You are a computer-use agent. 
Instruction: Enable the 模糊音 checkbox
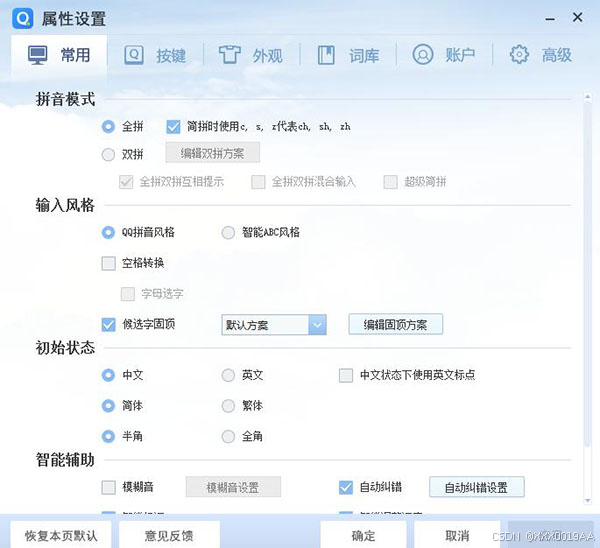coord(109,488)
